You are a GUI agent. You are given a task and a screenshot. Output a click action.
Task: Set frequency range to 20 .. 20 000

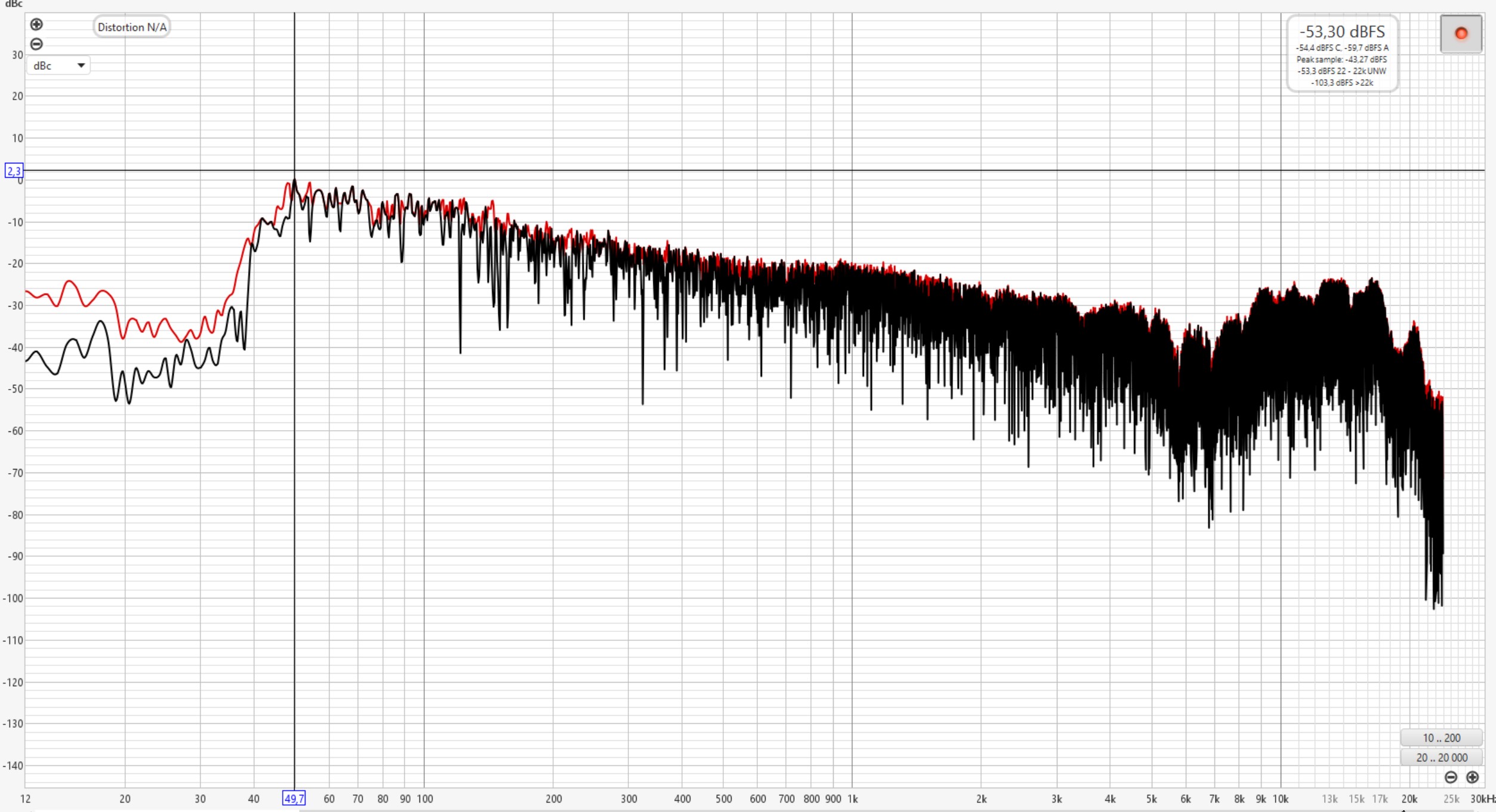1441,758
